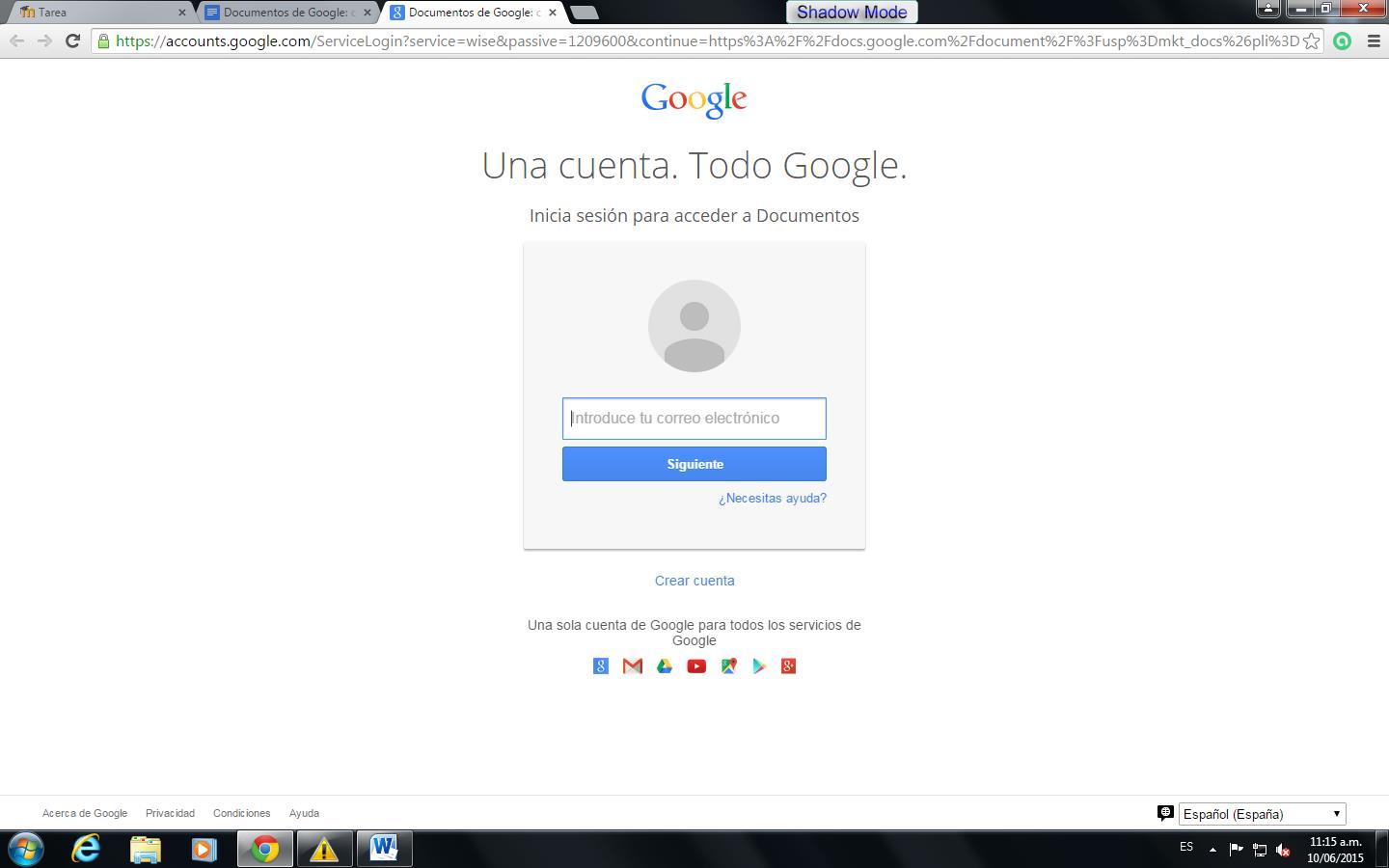1389x868 pixels.
Task: Launch Internet Explorer from the taskbar
Action: pyautogui.click(x=86, y=849)
